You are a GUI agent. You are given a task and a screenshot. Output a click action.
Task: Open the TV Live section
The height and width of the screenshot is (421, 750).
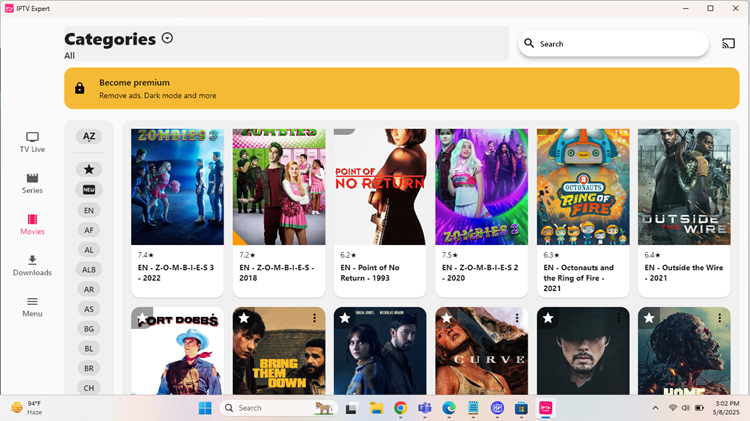click(x=32, y=143)
